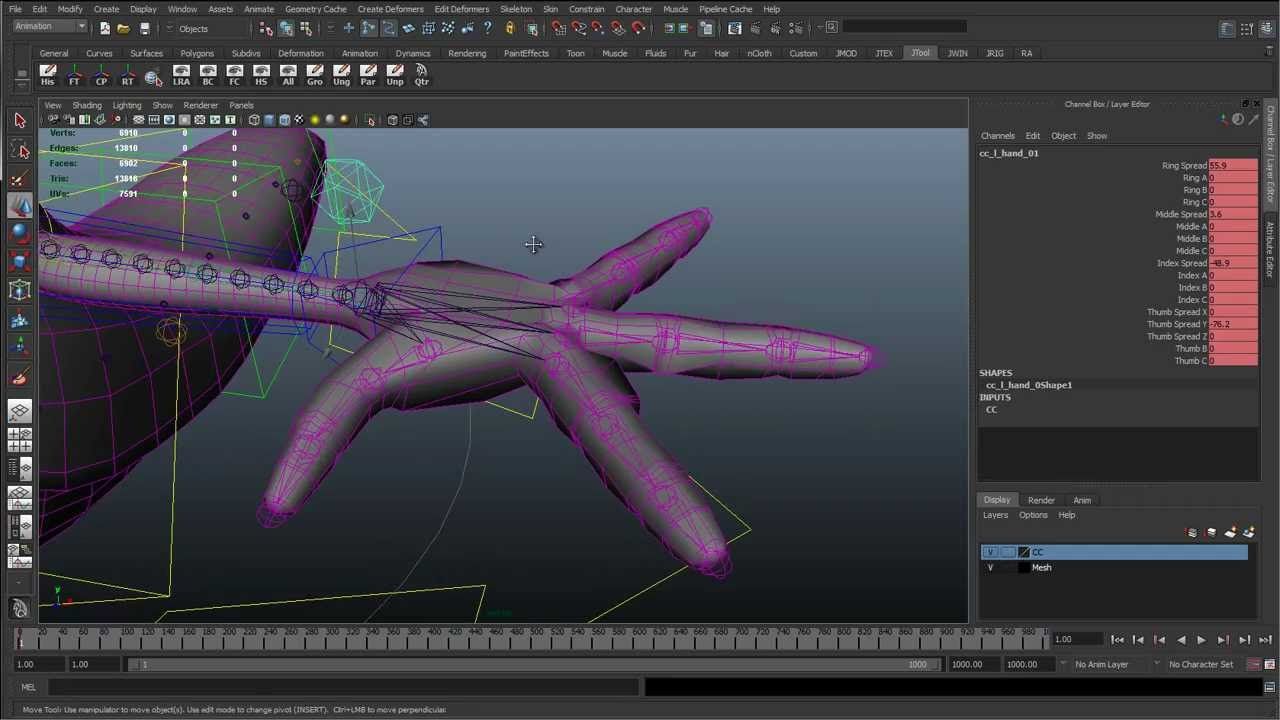The image size is (1280, 720).
Task: Click the Thumb Spread Y value field
Action: (x=1233, y=324)
